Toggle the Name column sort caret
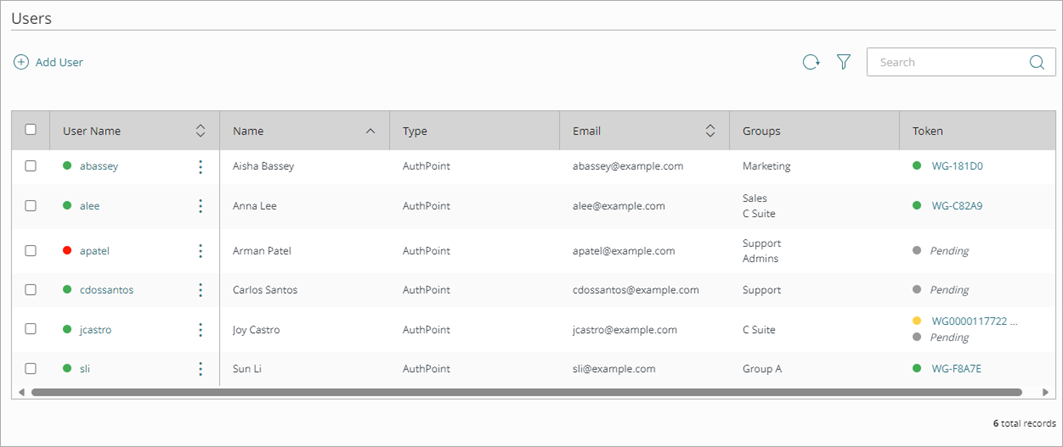This screenshot has width=1063, height=447. 371,131
